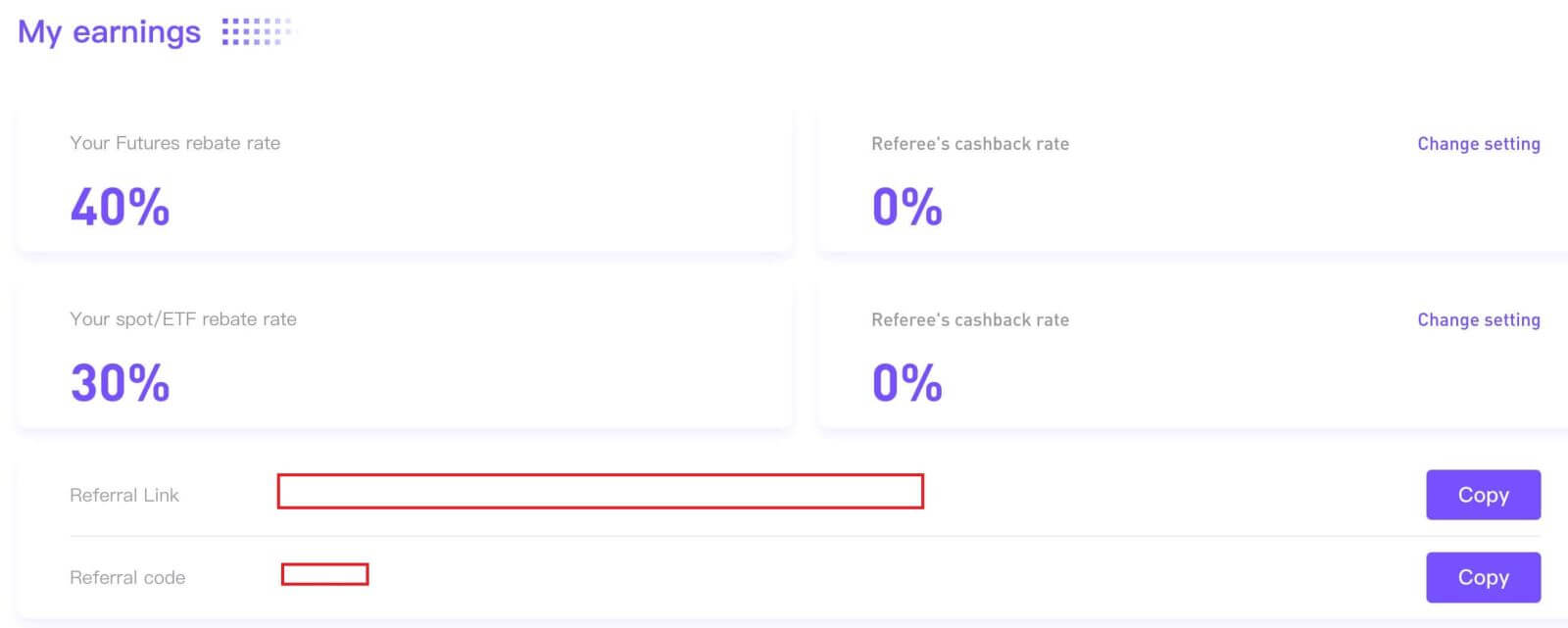Screen dimensions: 1568x628
Task: Select the 30% spot/ETF rebate rate value
Action: click(x=119, y=382)
